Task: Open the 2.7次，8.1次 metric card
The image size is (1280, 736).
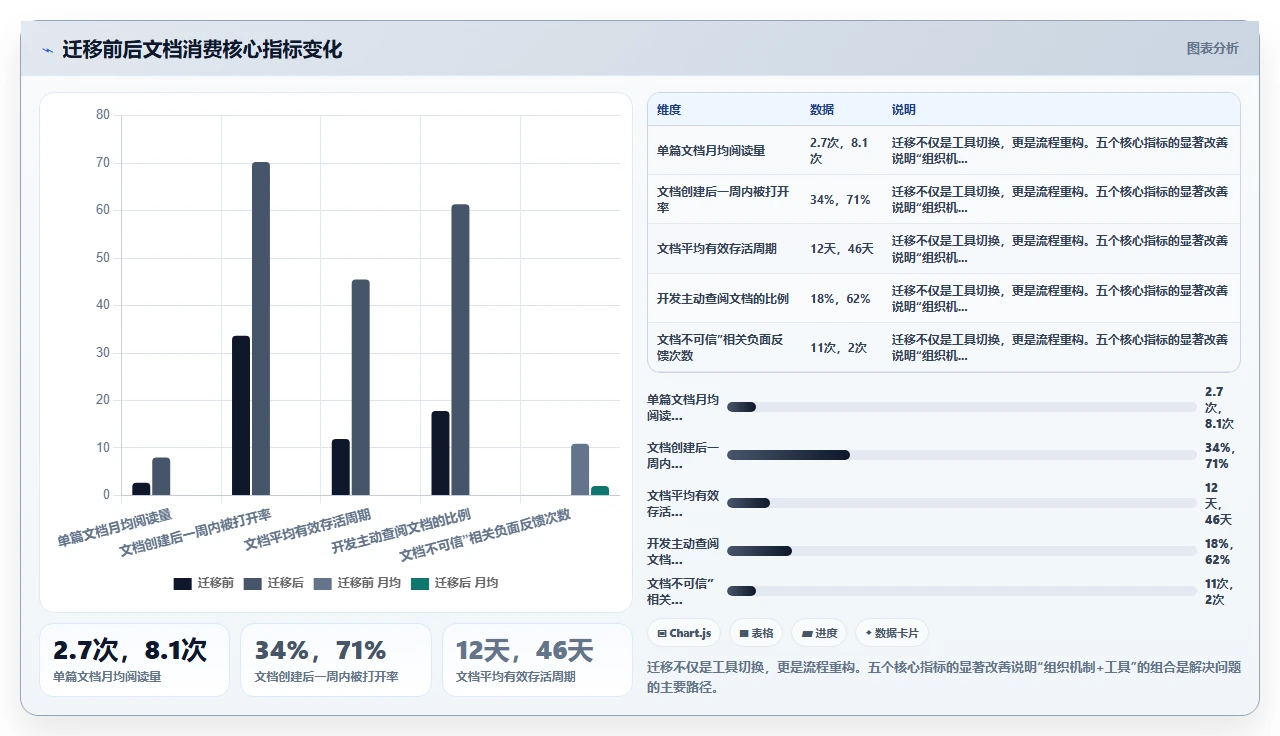Action: 134,660
